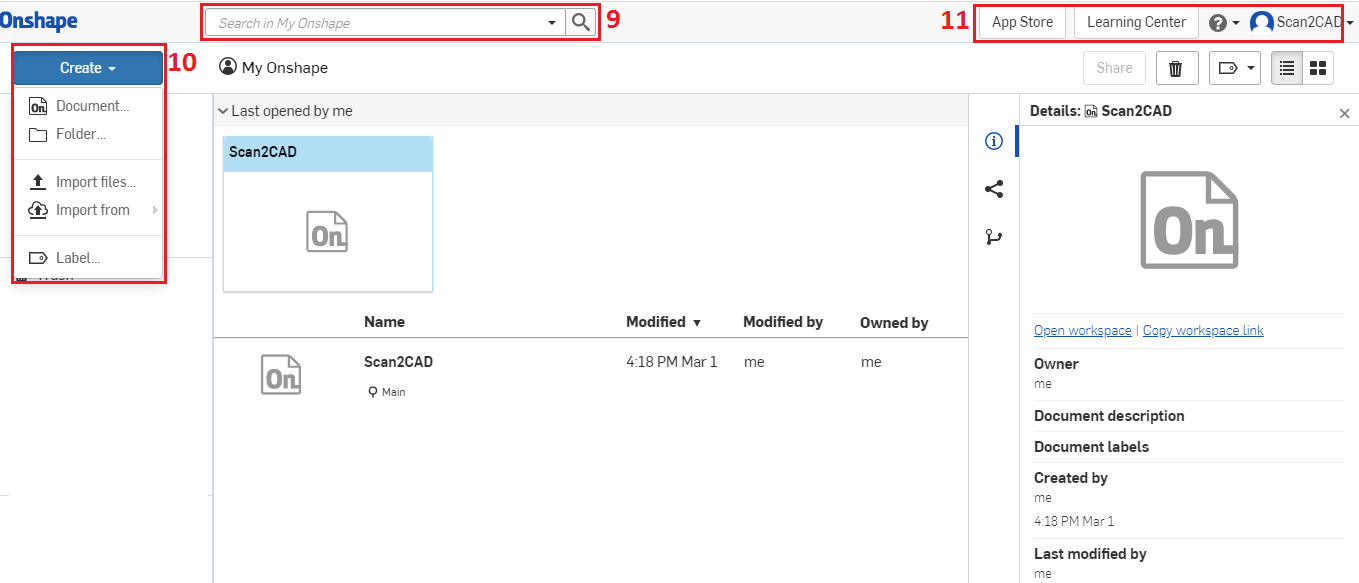Image resolution: width=1359 pixels, height=583 pixels.
Task: Click the search magnifier icon
Action: point(580,22)
